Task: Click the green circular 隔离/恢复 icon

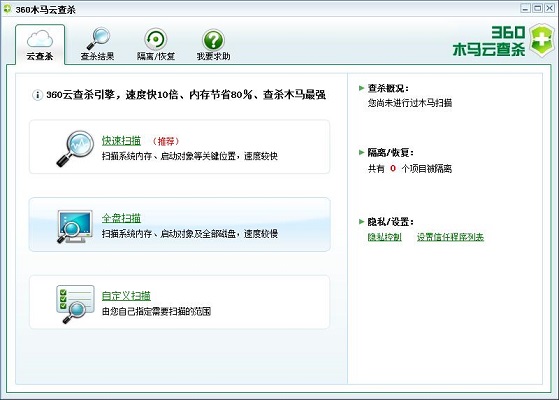Action: tap(156, 39)
